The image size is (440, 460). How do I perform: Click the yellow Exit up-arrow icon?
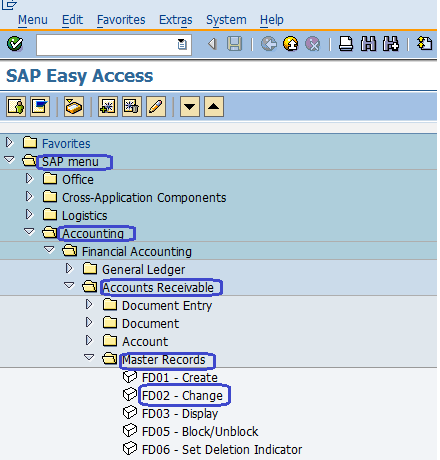click(291, 44)
